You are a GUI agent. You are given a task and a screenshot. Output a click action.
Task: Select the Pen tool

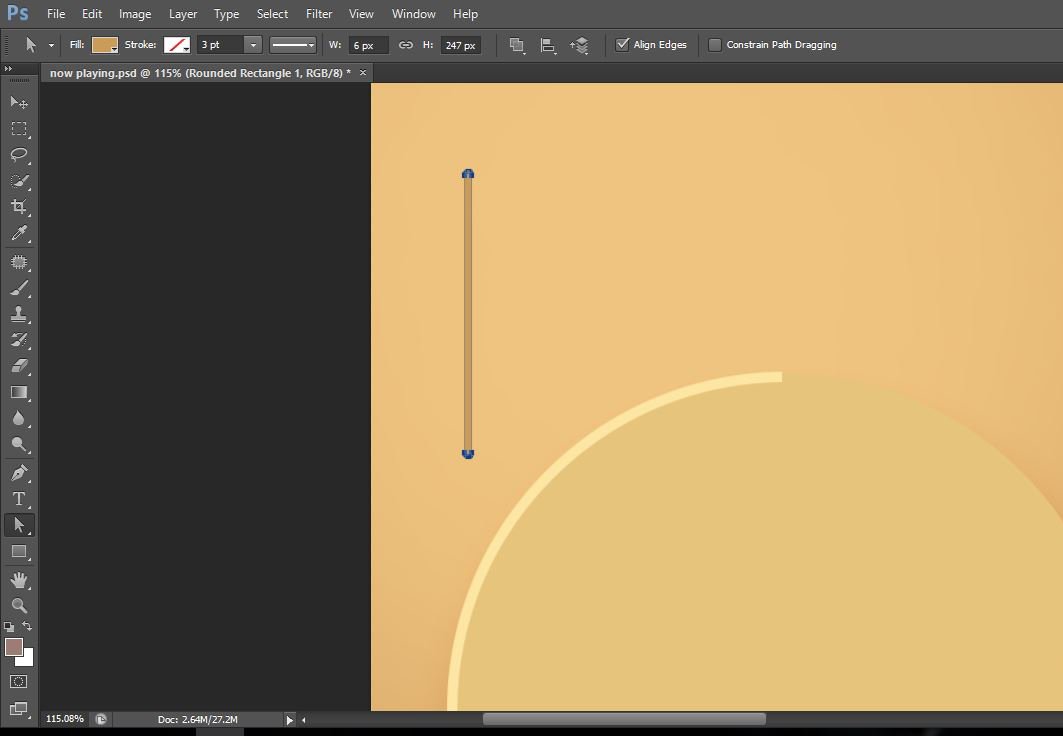pos(19,472)
